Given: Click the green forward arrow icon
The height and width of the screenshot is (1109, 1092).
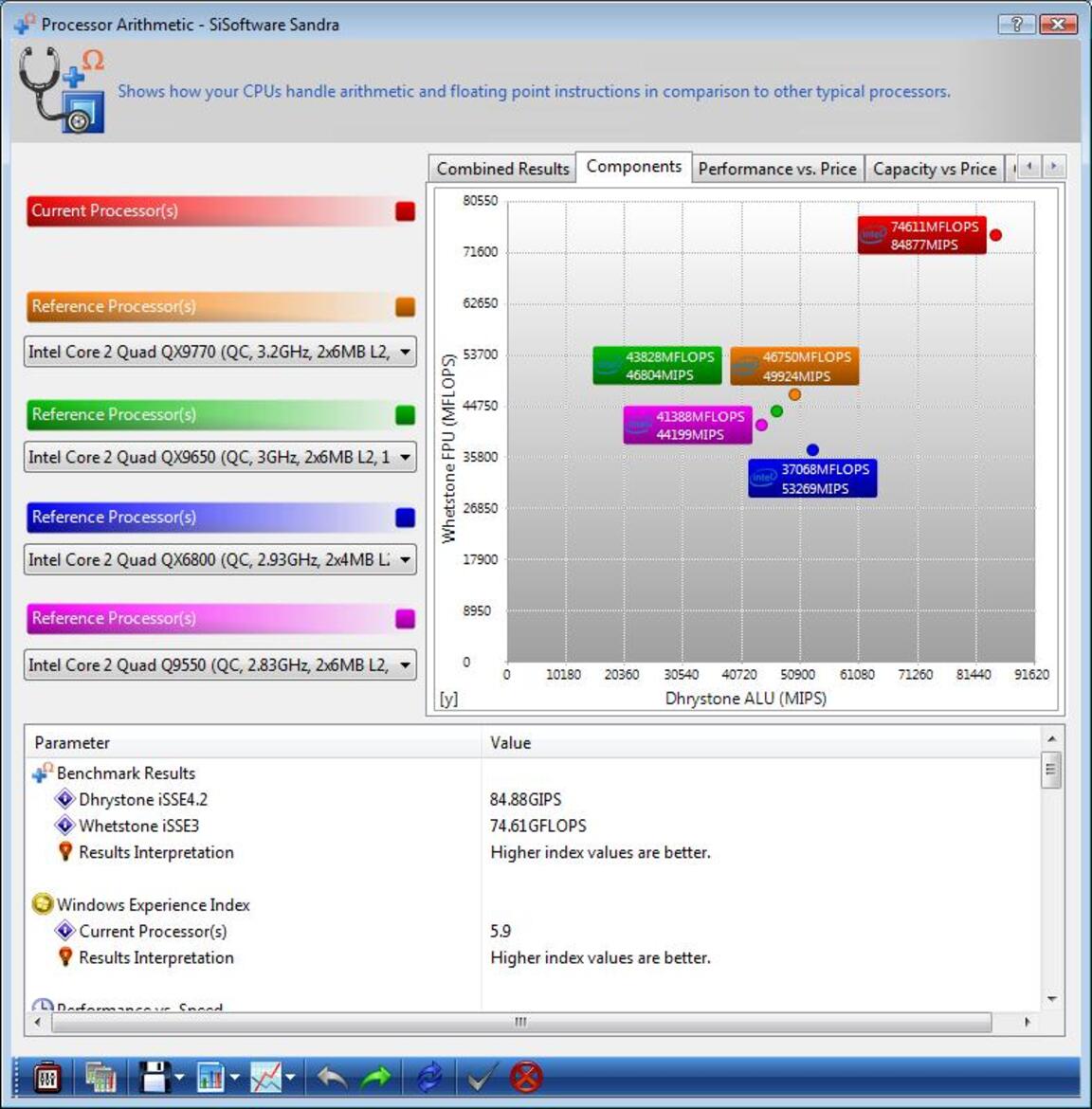Looking at the screenshot, I should (x=376, y=1078).
